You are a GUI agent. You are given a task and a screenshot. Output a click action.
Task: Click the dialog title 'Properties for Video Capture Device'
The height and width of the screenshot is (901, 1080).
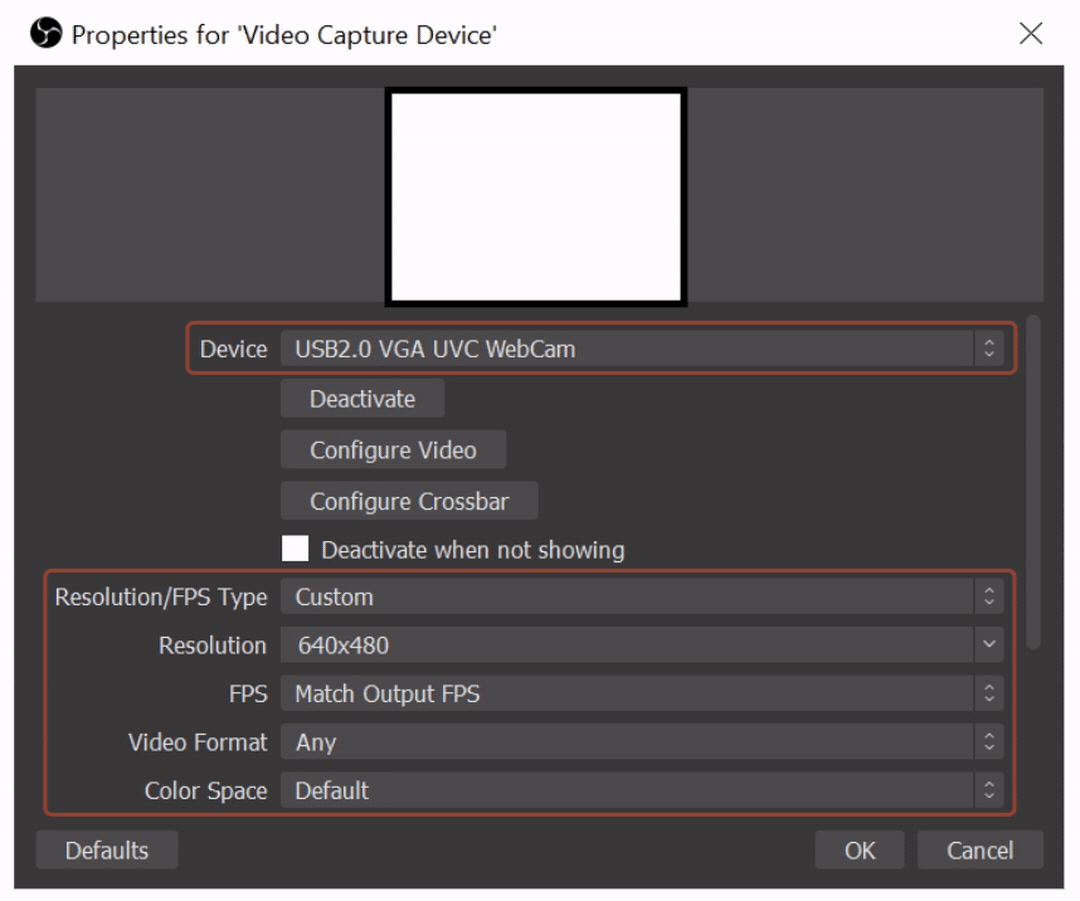(284, 35)
